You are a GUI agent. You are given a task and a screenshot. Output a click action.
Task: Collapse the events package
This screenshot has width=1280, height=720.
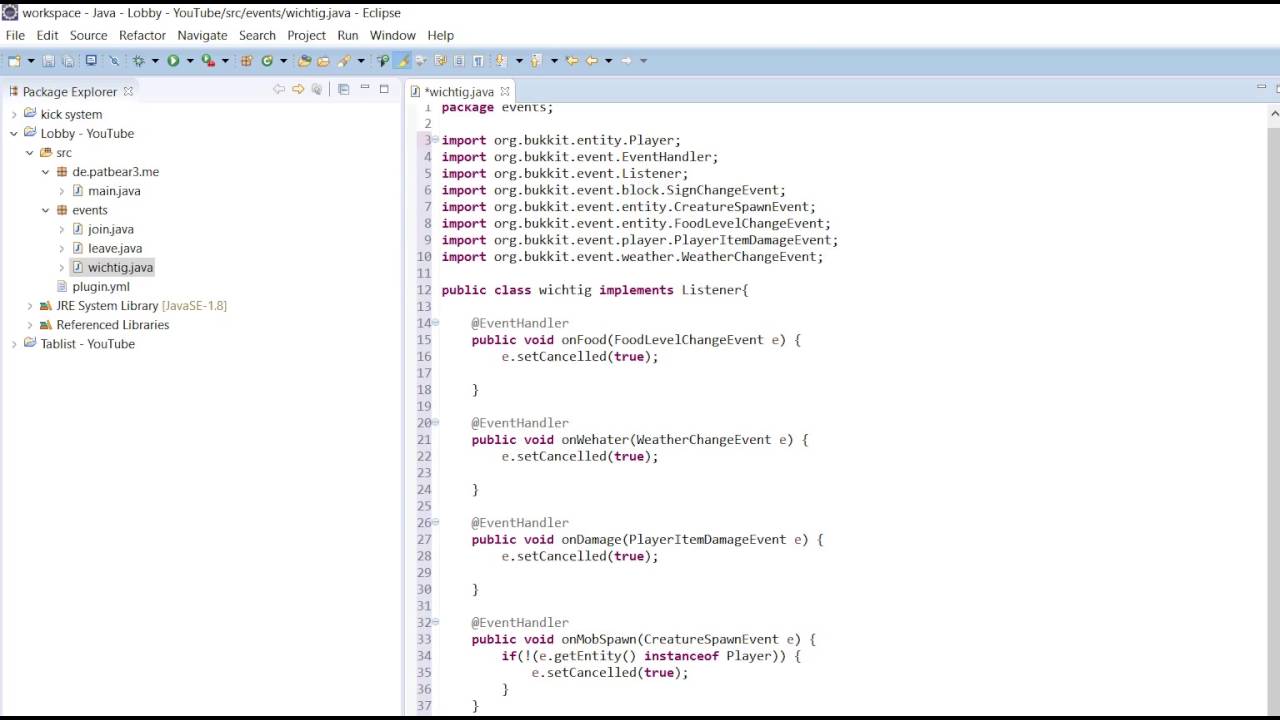point(45,210)
